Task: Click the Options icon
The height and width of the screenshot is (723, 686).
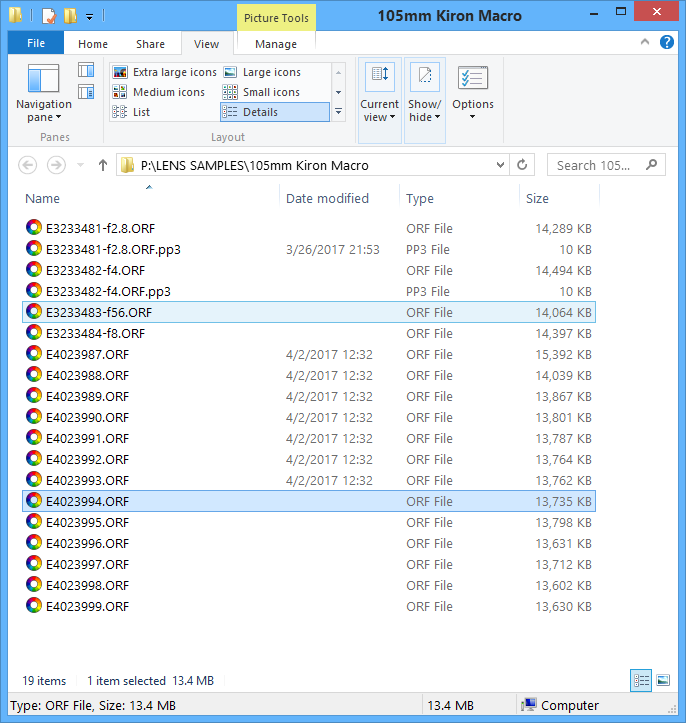Action: tap(473, 77)
